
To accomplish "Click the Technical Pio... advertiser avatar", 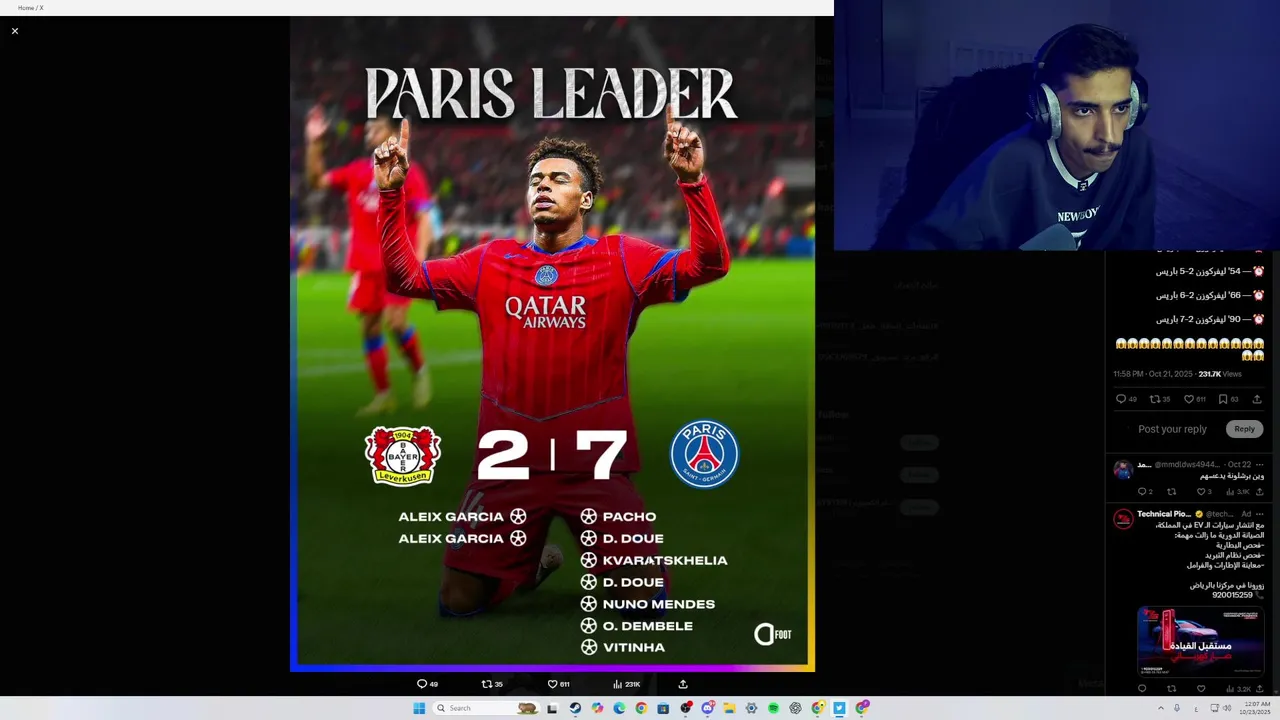I will (x=1123, y=518).
